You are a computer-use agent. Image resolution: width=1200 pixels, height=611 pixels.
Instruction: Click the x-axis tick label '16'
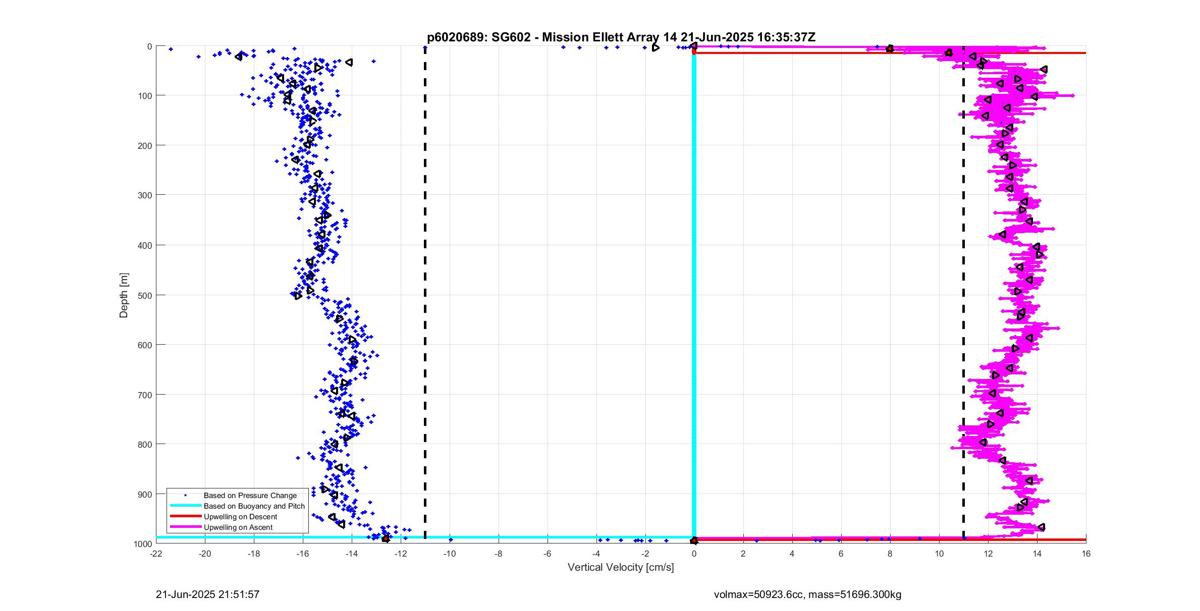(x=1086, y=553)
